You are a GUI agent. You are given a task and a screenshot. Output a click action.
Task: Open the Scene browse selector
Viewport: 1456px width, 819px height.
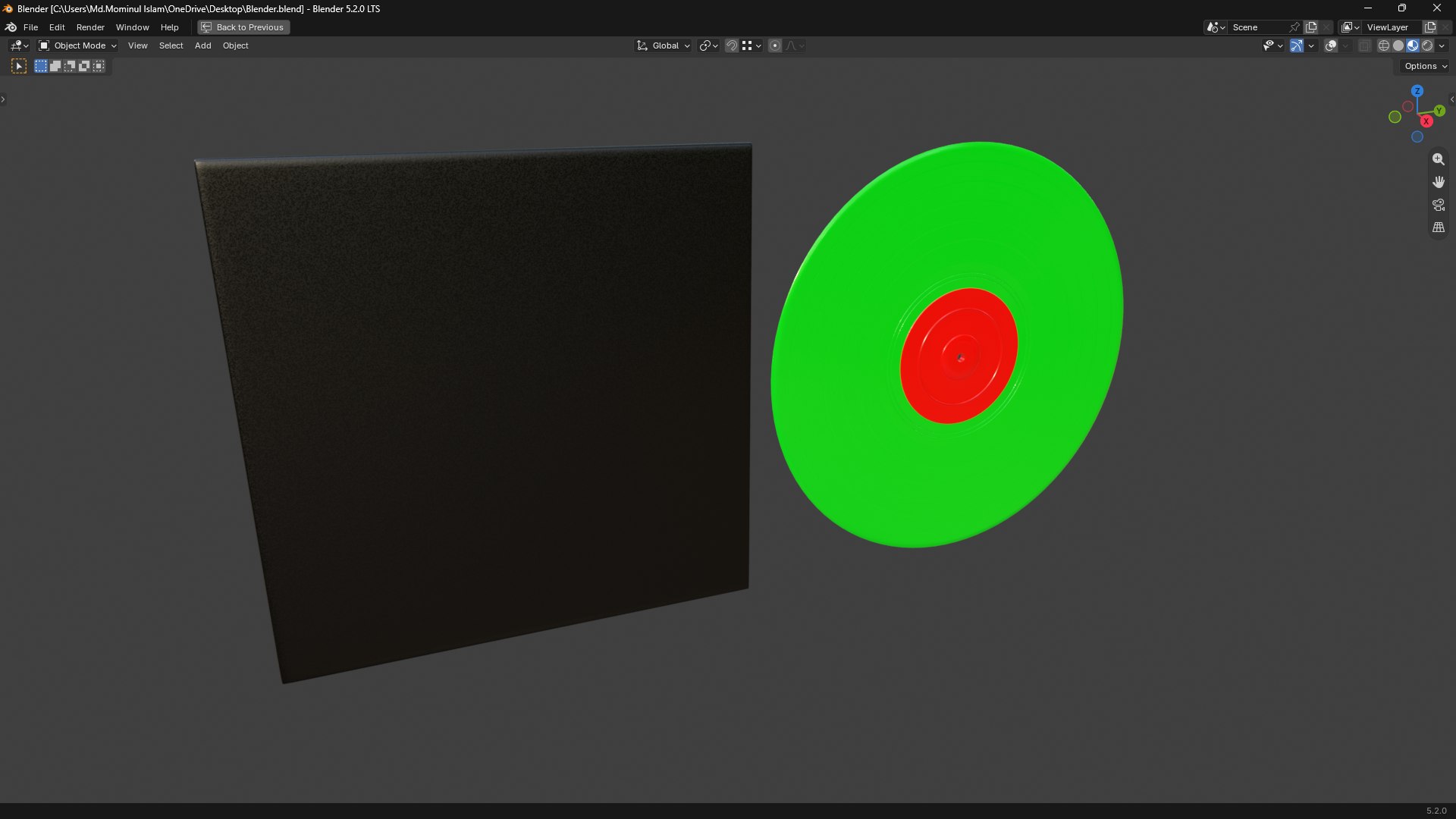1216,27
